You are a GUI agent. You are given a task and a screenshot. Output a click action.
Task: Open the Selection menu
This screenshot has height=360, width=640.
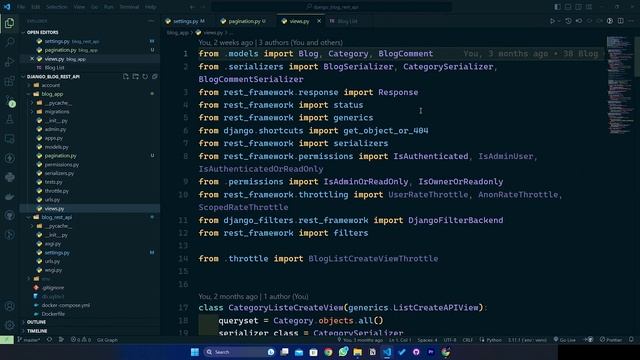57,7
